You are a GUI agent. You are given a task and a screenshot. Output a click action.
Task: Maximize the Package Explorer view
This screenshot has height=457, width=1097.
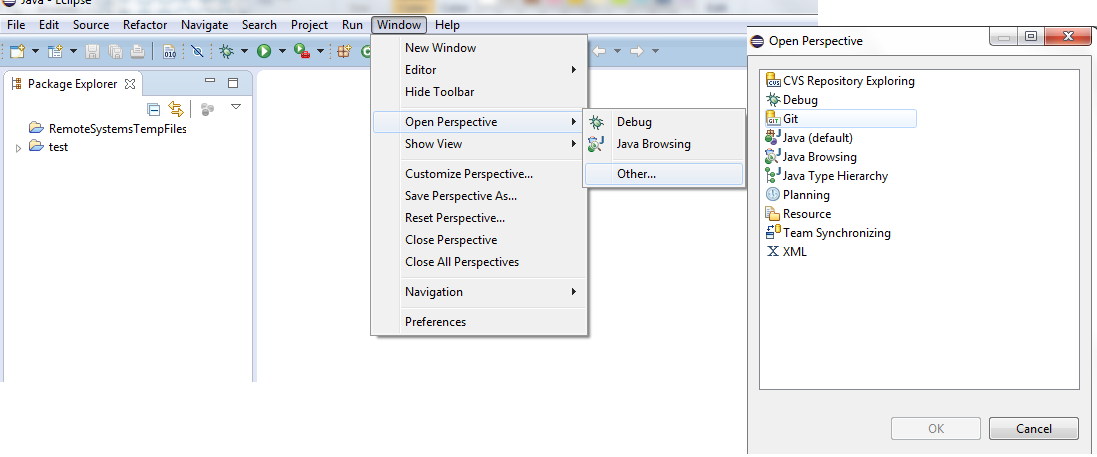(x=233, y=83)
